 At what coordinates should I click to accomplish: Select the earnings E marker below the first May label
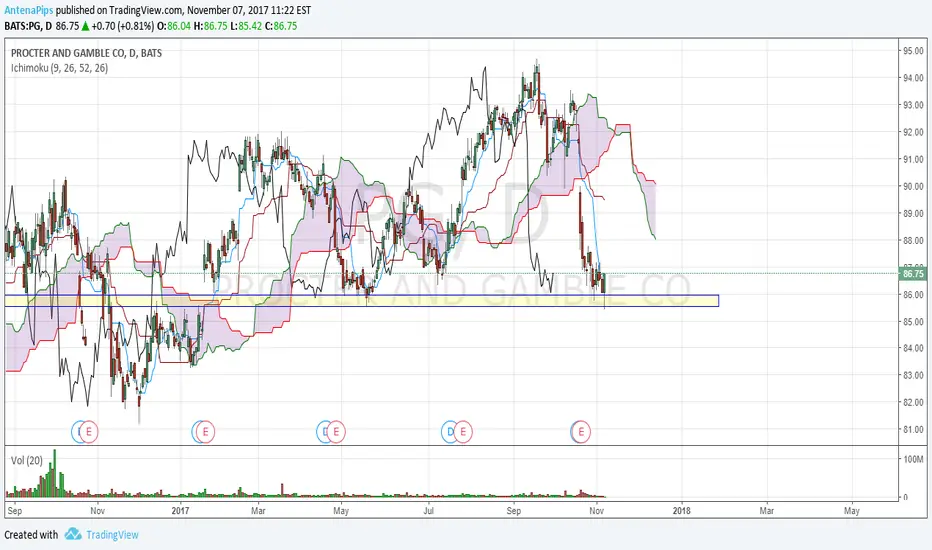(x=336, y=431)
